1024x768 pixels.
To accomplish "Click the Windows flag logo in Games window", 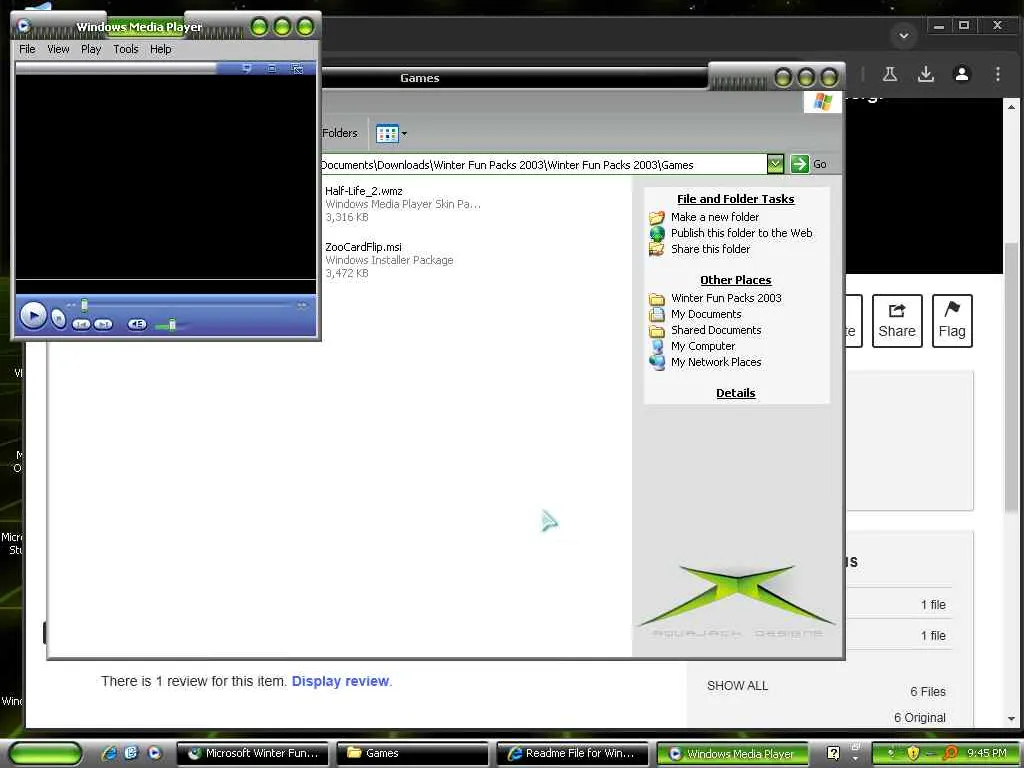I will [822, 102].
